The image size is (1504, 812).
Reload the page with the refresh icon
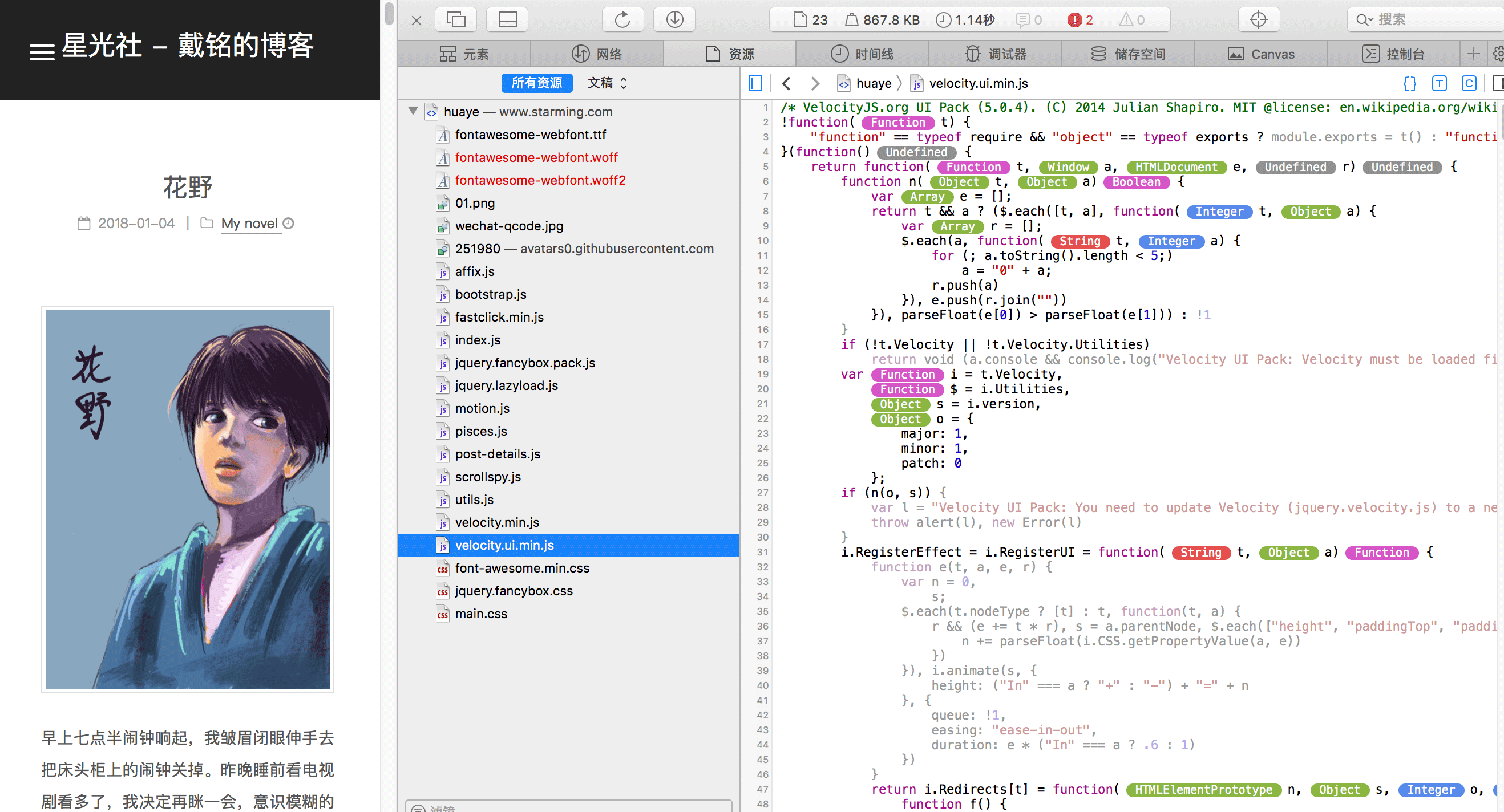[x=622, y=20]
